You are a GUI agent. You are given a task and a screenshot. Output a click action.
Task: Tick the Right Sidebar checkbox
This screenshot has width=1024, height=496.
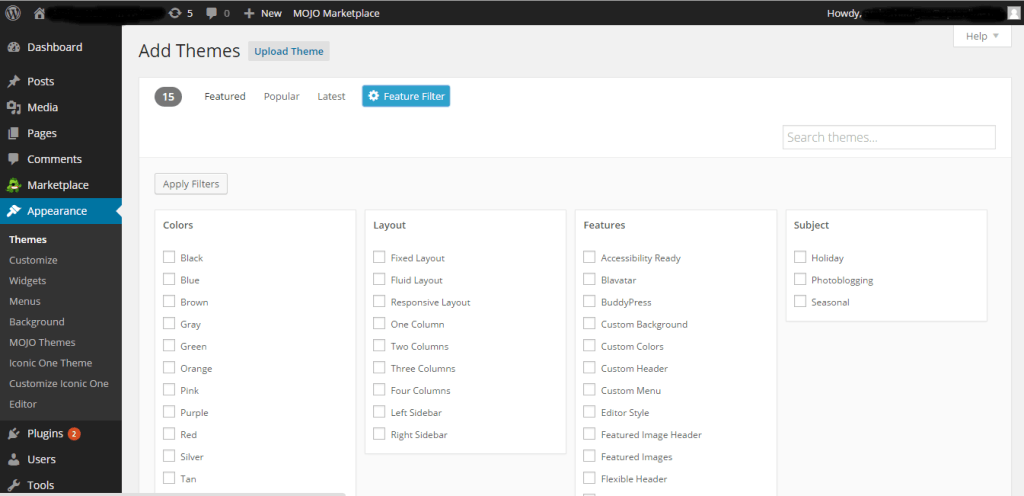coord(379,434)
